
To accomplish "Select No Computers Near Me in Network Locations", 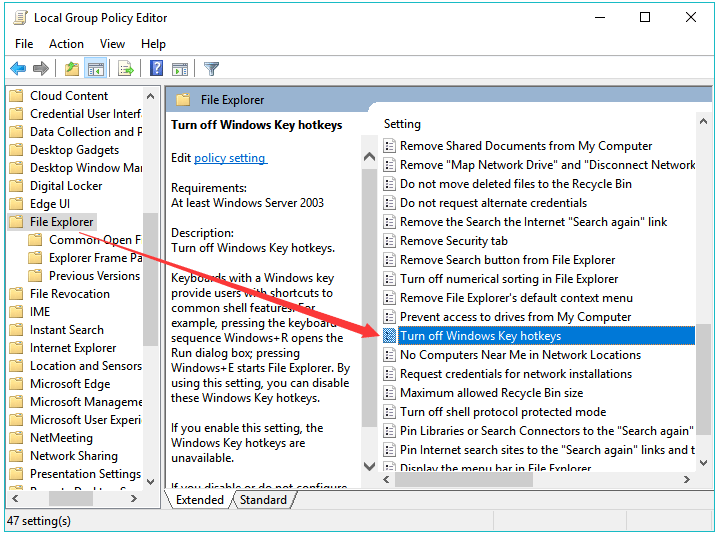I will pos(520,355).
